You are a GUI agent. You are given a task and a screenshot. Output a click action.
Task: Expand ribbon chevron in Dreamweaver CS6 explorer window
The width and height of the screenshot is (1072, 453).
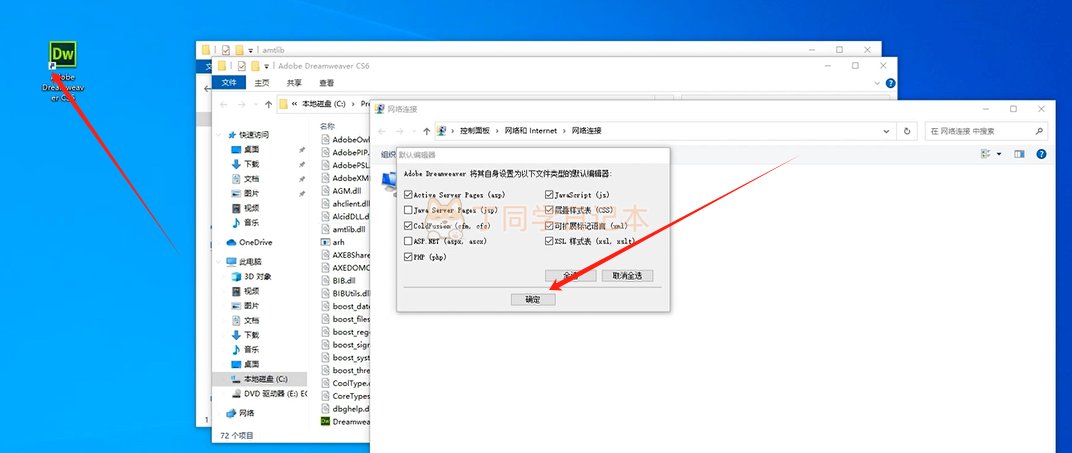click(x=879, y=83)
